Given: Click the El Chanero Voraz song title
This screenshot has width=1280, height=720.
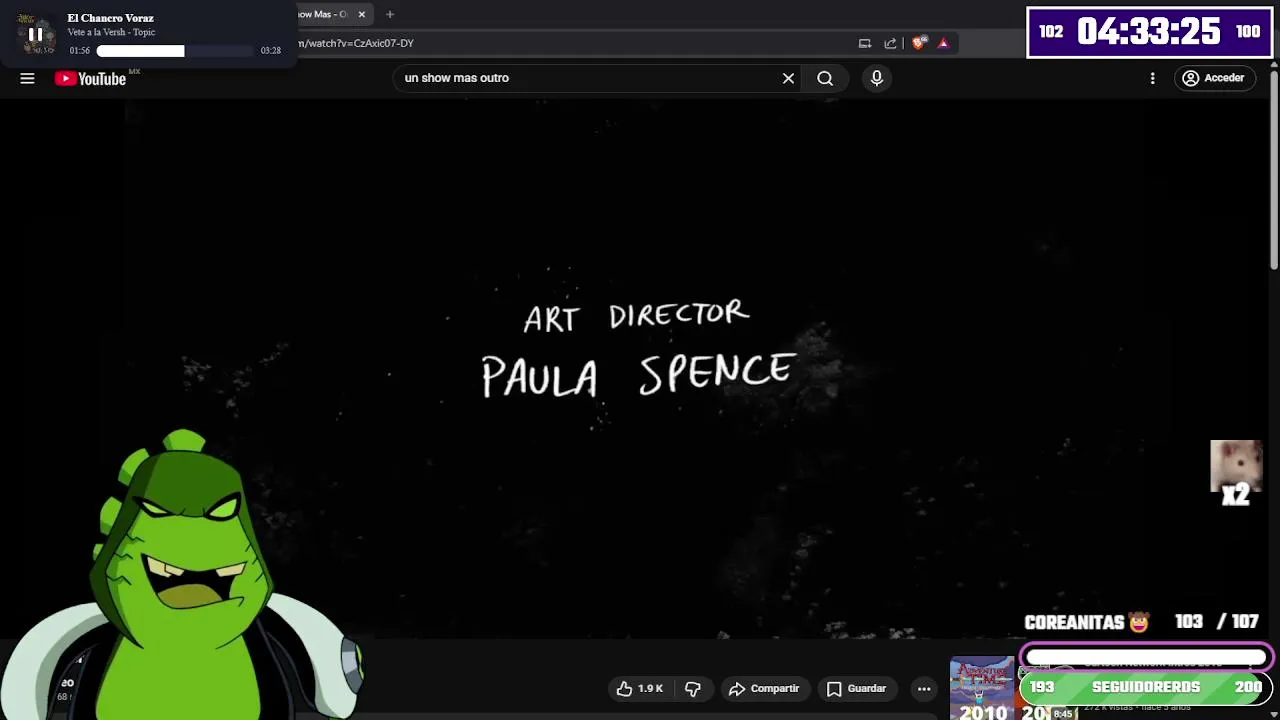Looking at the screenshot, I should 110,18.
